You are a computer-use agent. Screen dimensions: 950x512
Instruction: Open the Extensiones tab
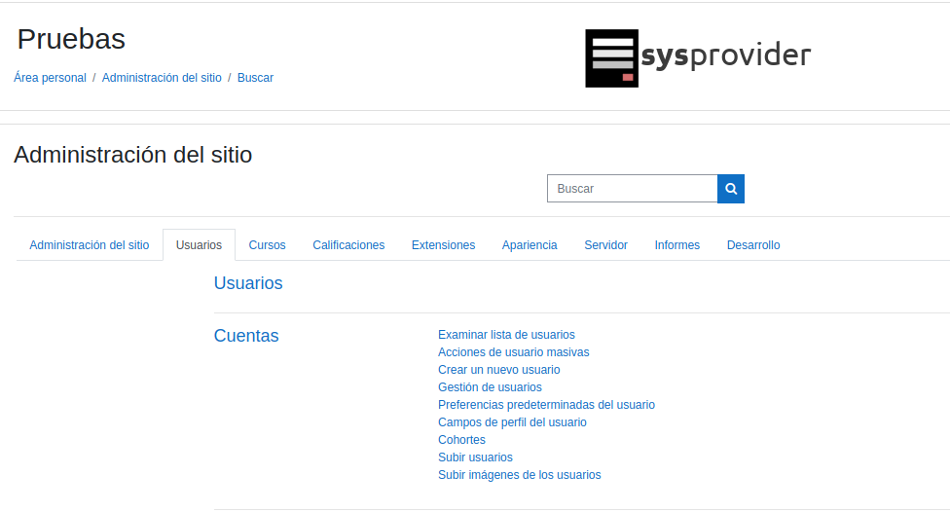(x=443, y=245)
